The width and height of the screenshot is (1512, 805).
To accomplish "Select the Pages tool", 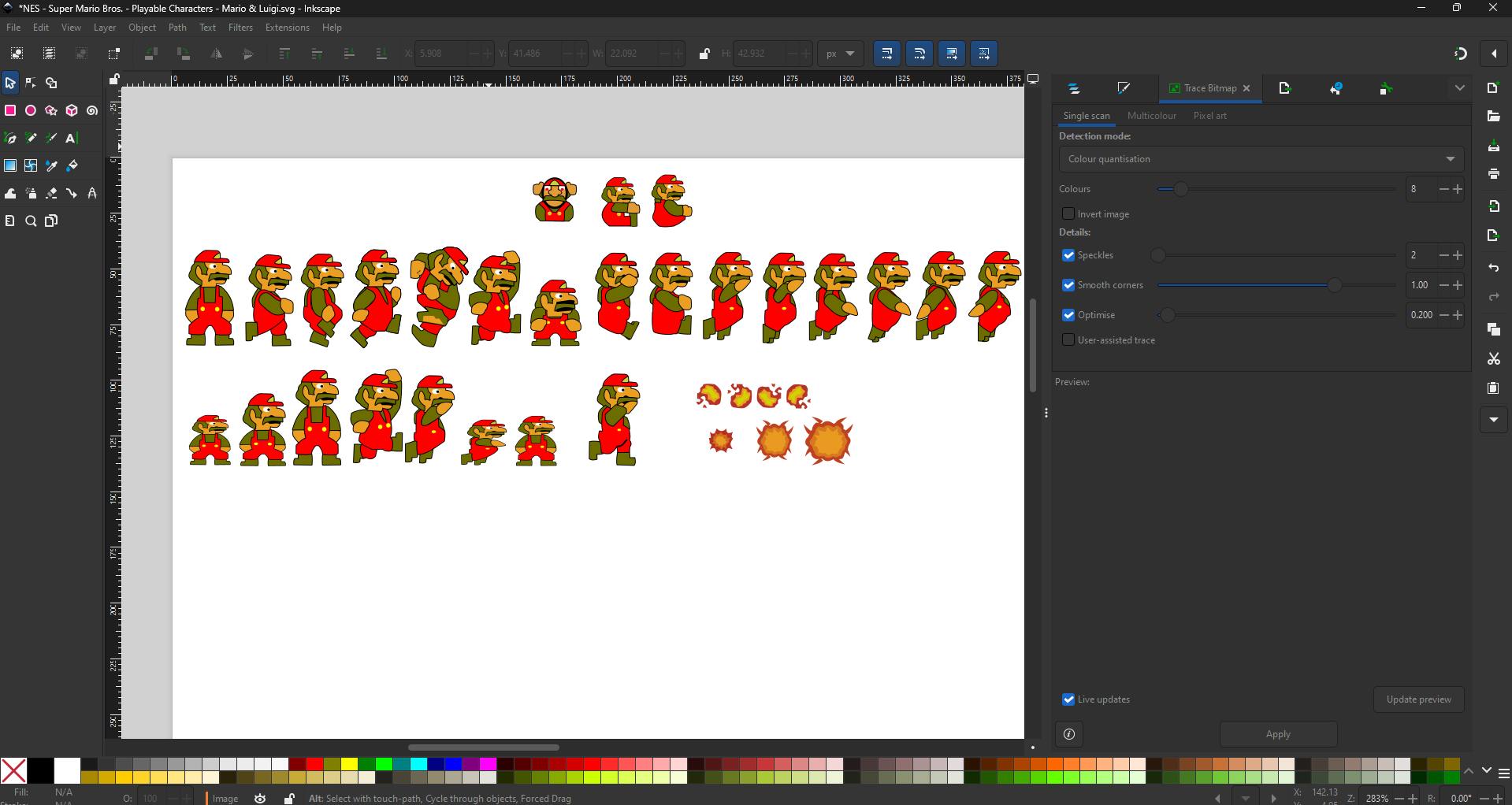I will (x=51, y=221).
